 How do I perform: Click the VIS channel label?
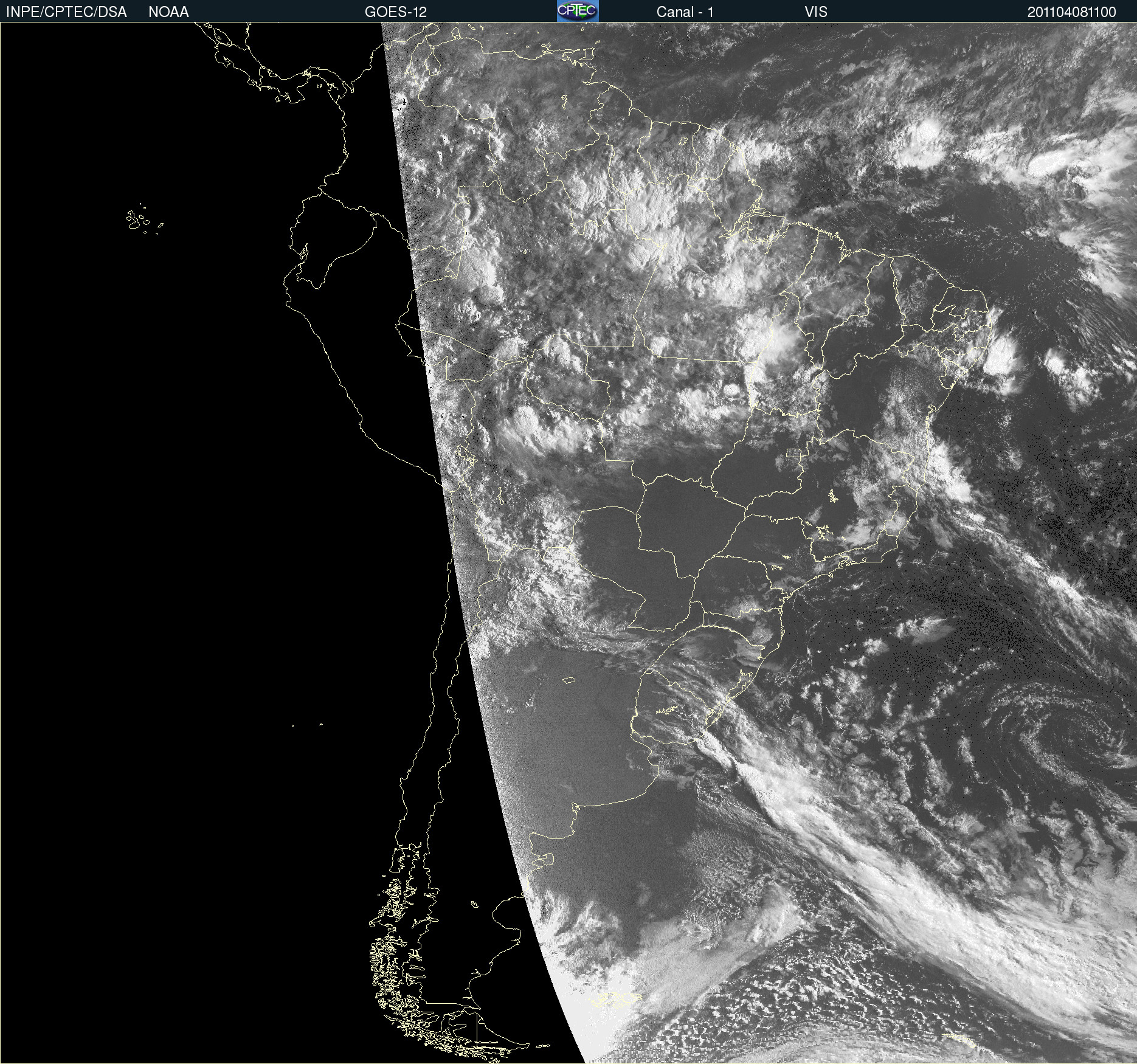[x=816, y=12]
